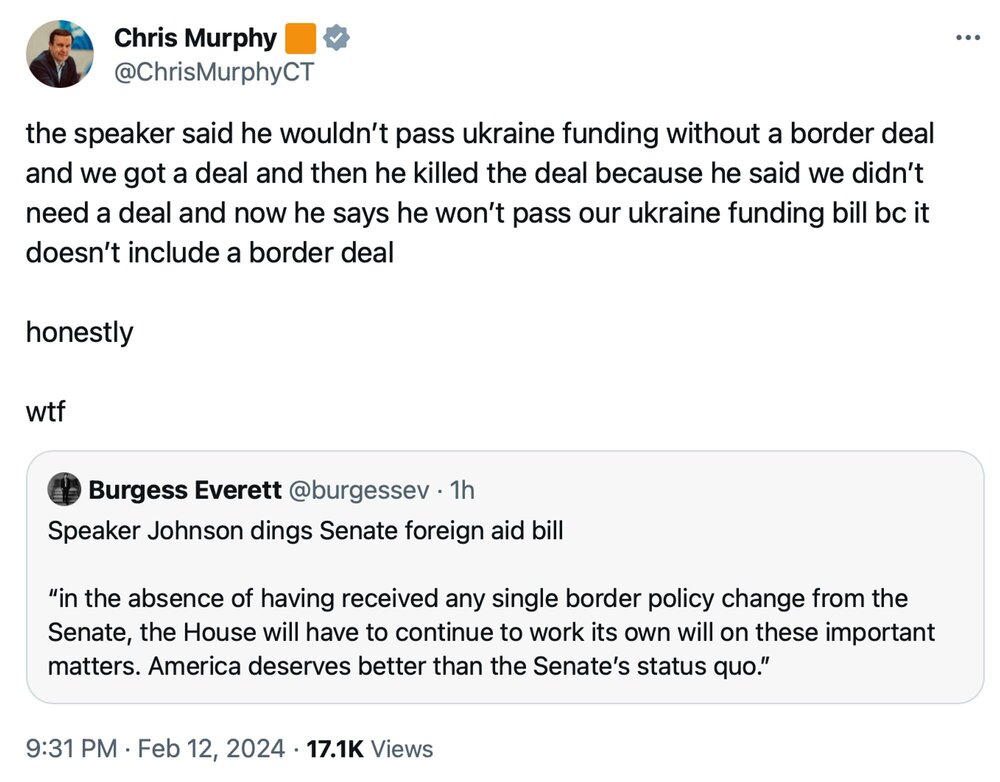Click the @burgessev handle

pos(359,490)
